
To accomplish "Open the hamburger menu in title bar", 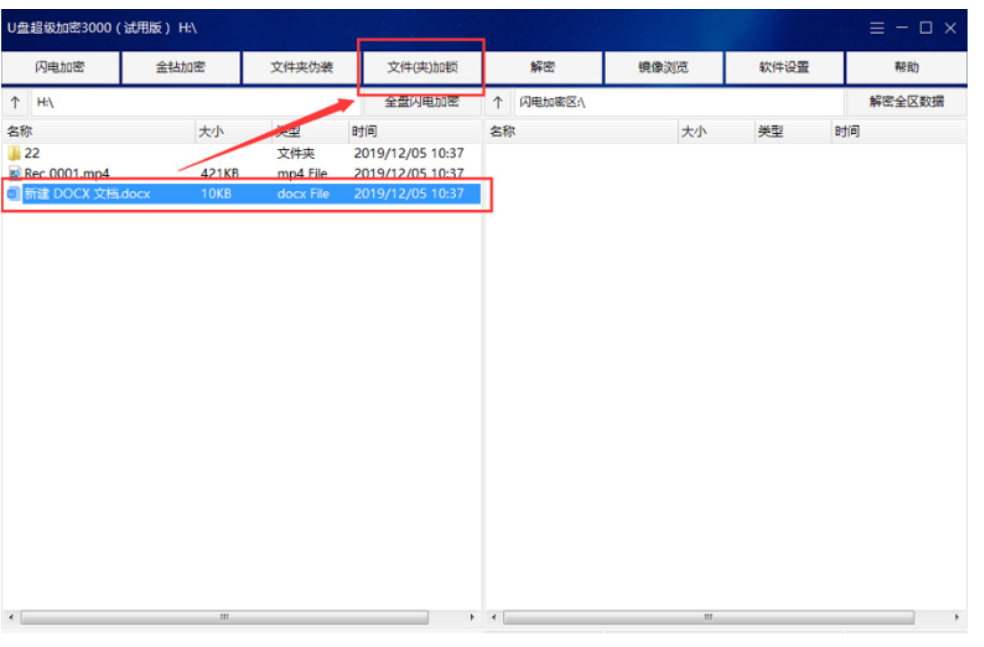I will [x=877, y=28].
